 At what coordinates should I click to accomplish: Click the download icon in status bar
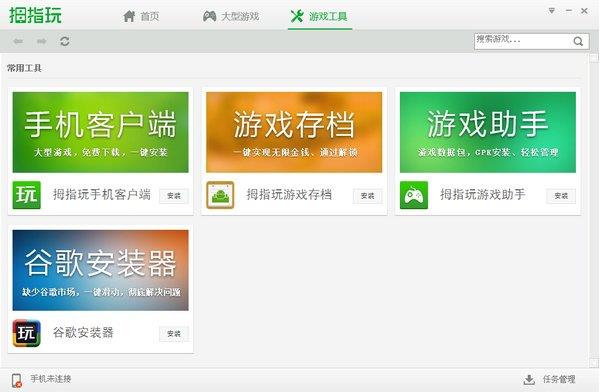(529, 380)
